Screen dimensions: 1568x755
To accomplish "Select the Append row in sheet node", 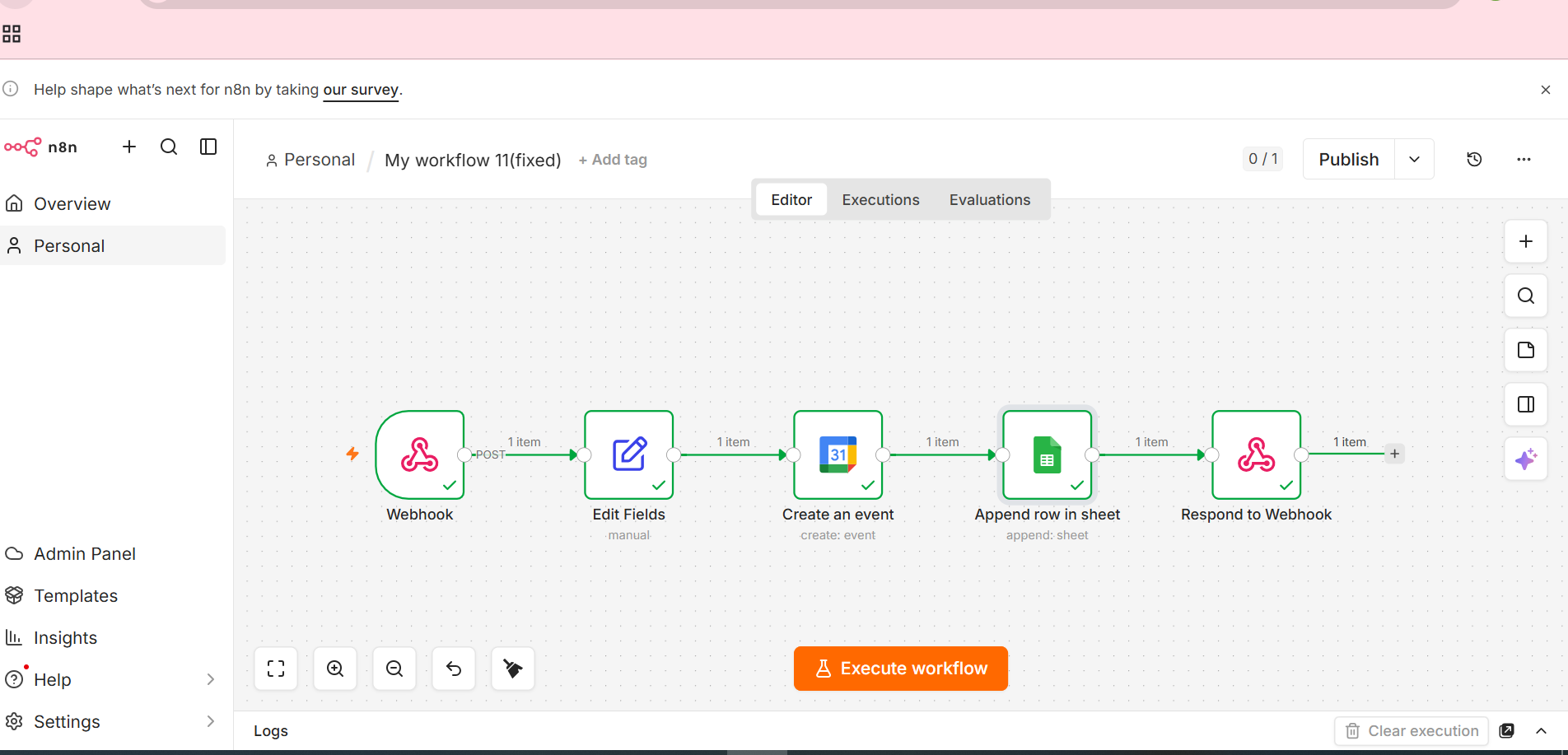I will tap(1048, 454).
